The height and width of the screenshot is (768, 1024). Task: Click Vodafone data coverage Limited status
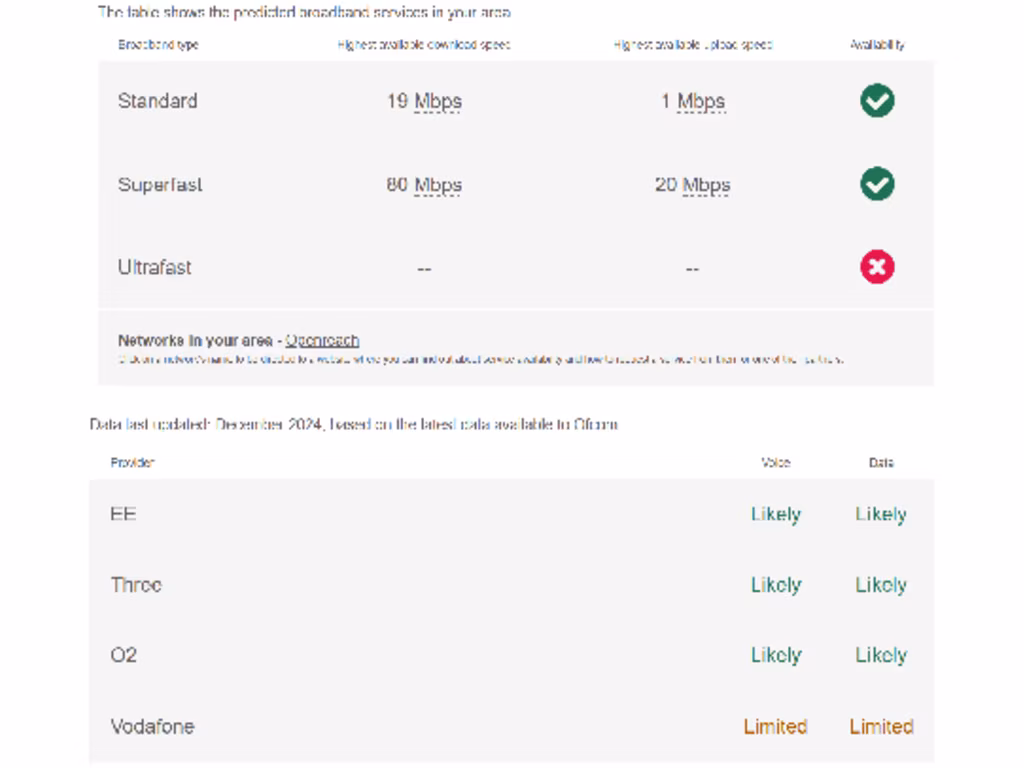881,727
